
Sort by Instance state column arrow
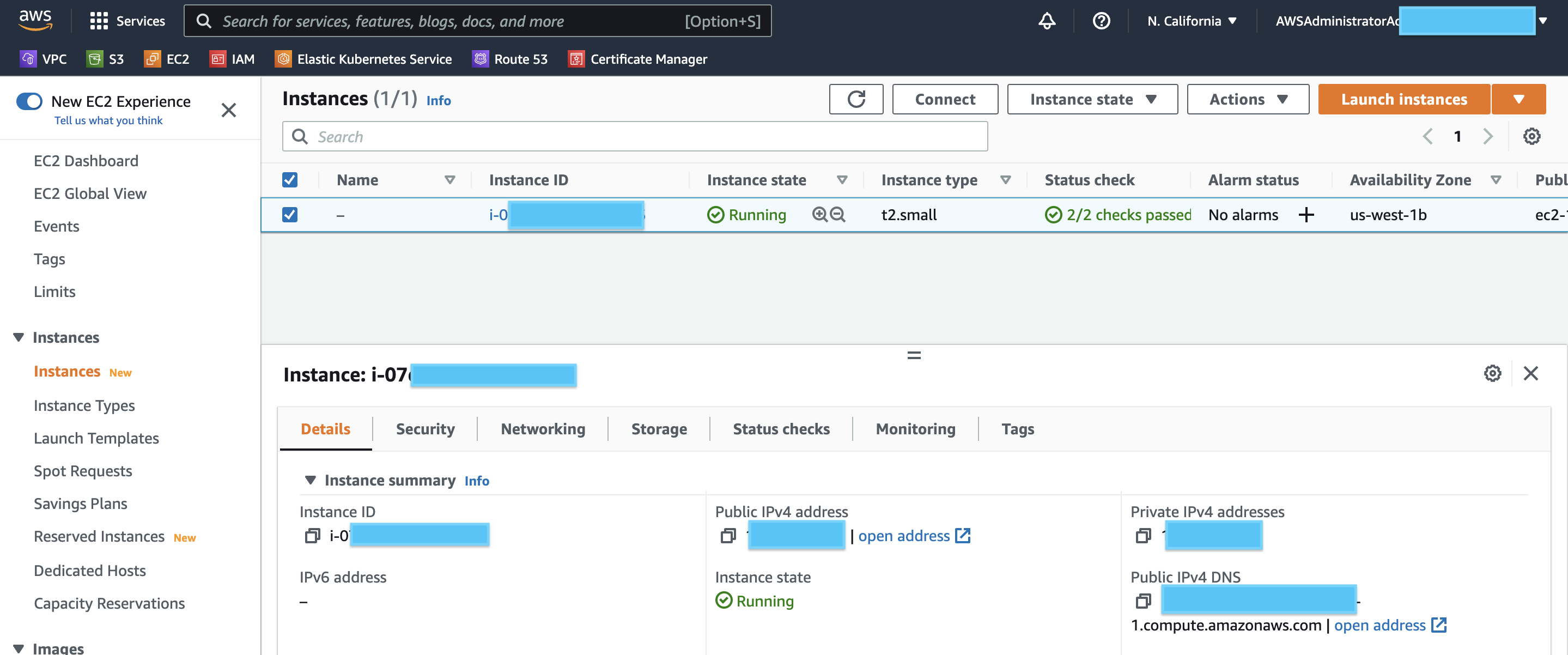click(842, 180)
